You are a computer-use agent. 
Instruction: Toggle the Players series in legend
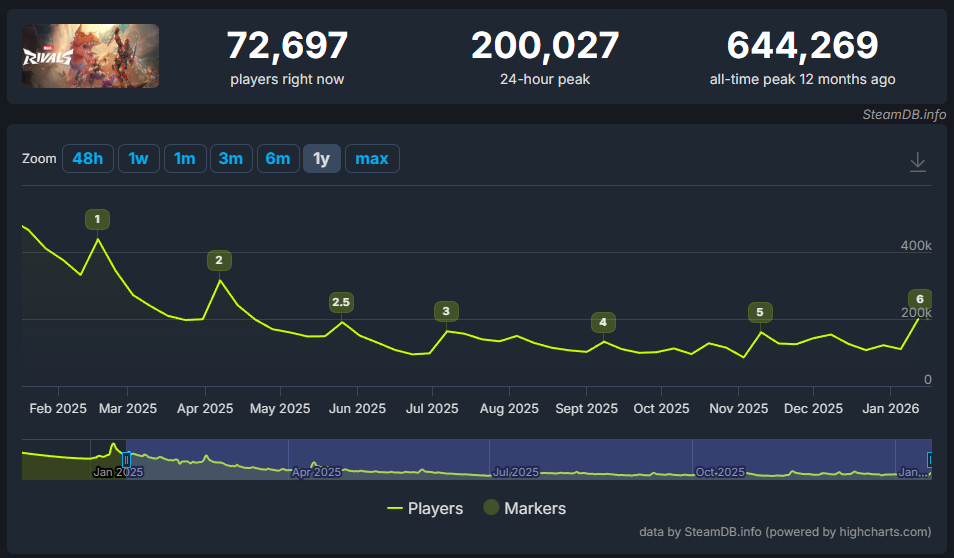coord(425,508)
